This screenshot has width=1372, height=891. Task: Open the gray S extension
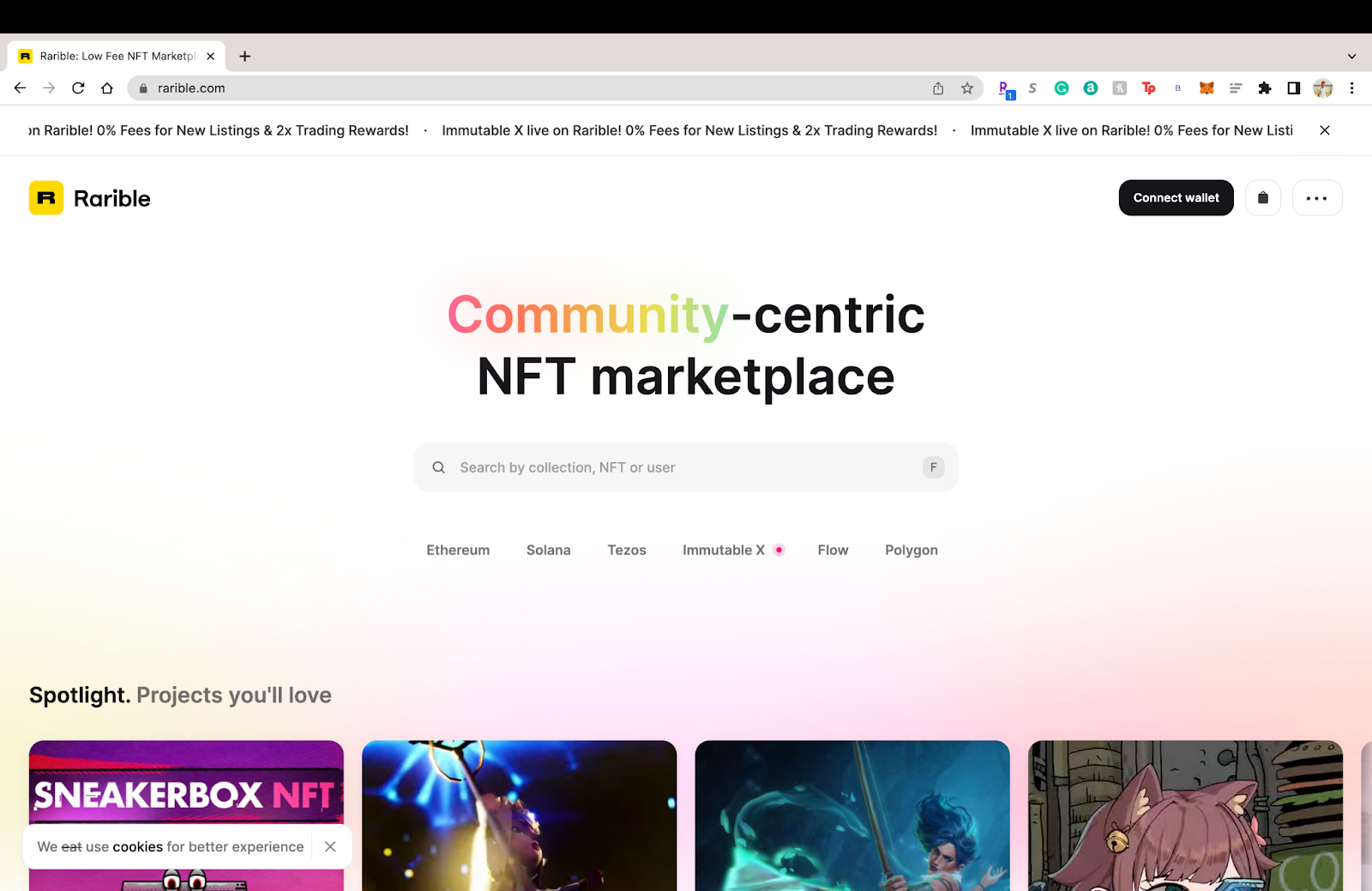point(1032,88)
